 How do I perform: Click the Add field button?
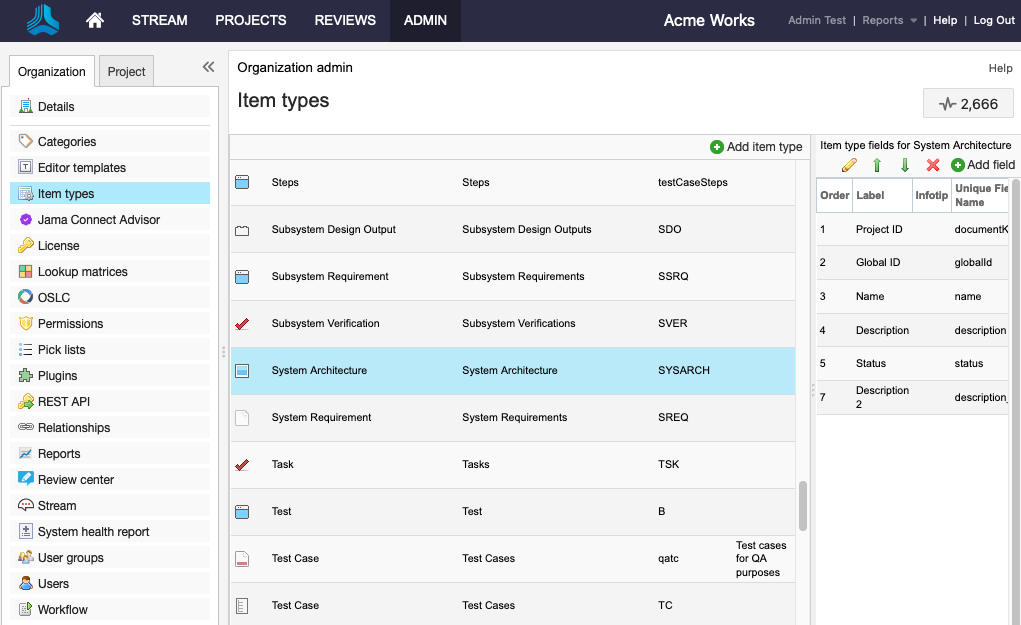(982, 165)
